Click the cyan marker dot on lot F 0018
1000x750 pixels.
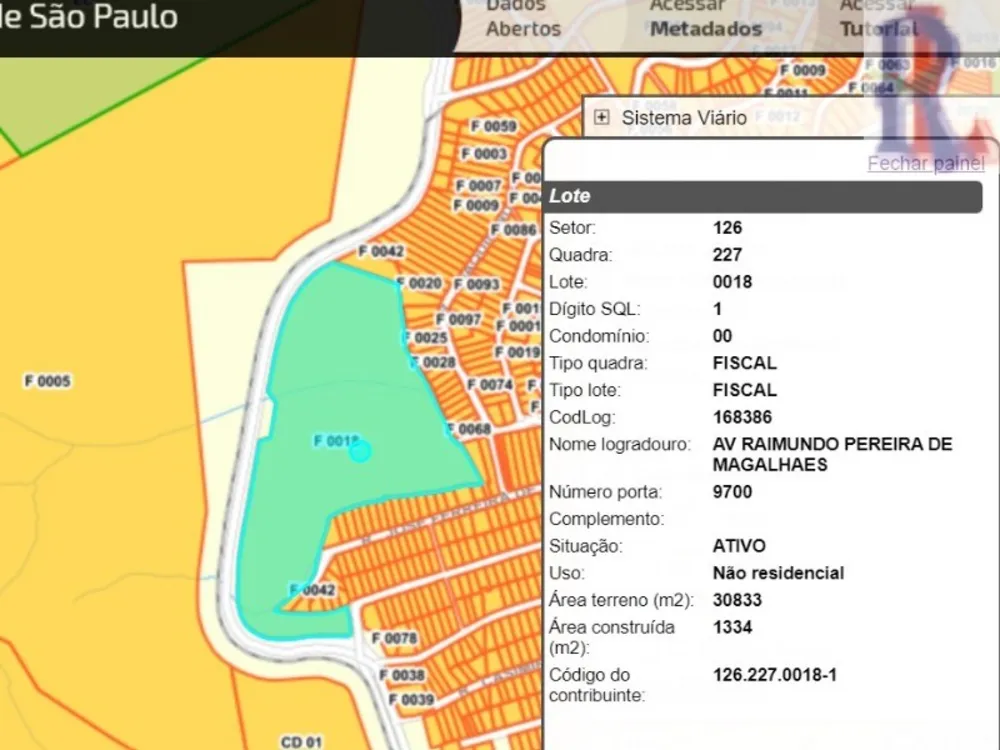[x=360, y=452]
